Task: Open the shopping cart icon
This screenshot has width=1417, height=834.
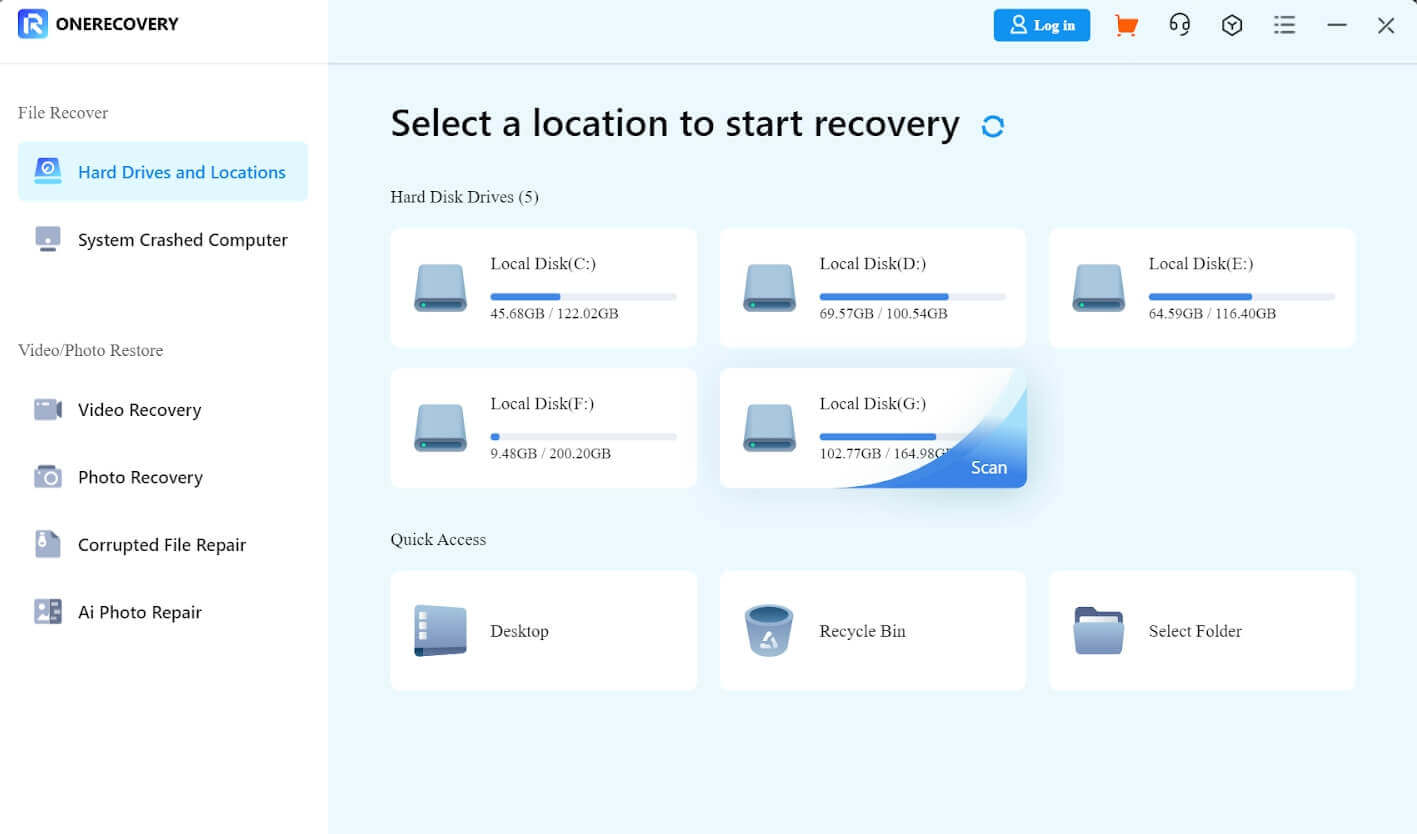Action: pos(1126,26)
